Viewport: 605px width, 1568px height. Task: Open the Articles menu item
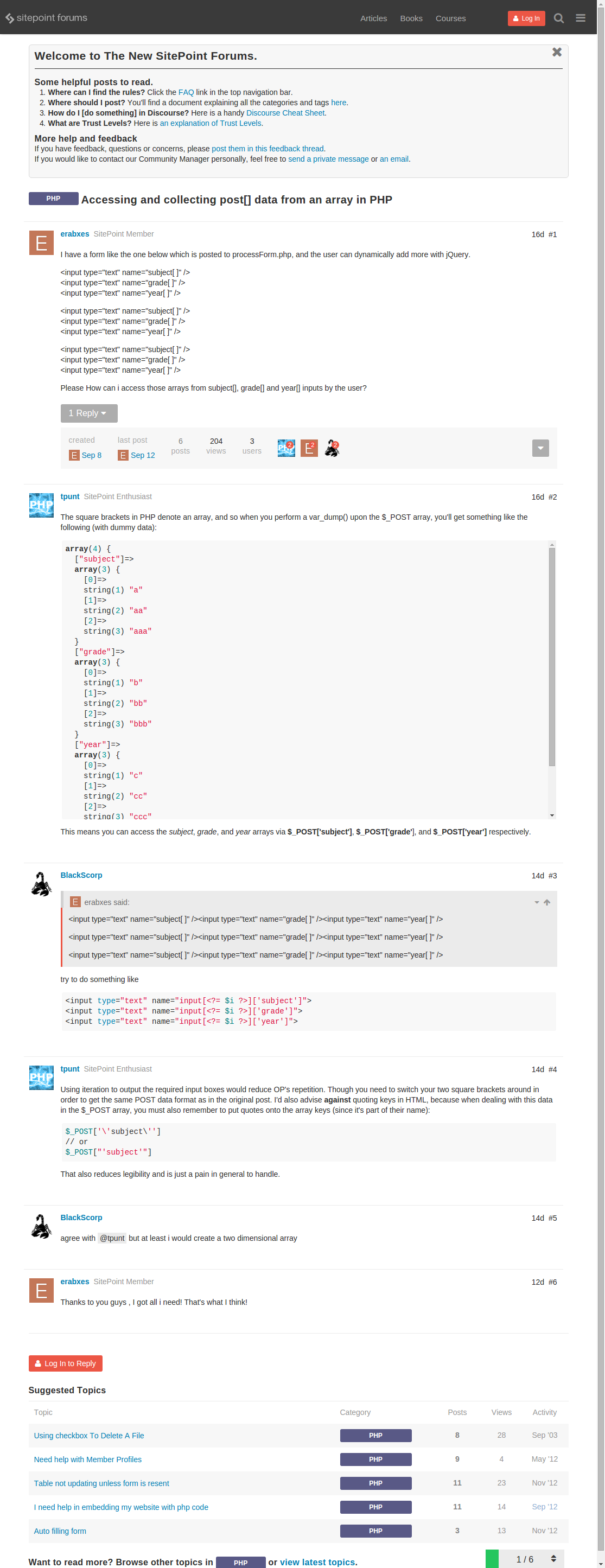(373, 18)
